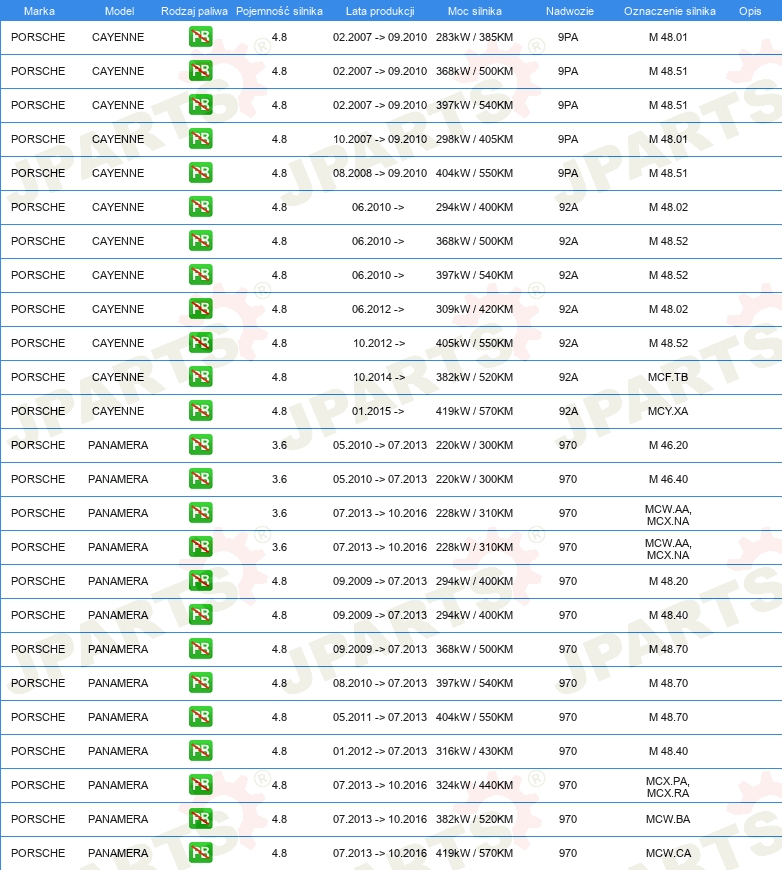The image size is (782, 870).
Task: Click petrol icon in Cayenne 92A 294kW / 400KM row
Action: [200, 207]
